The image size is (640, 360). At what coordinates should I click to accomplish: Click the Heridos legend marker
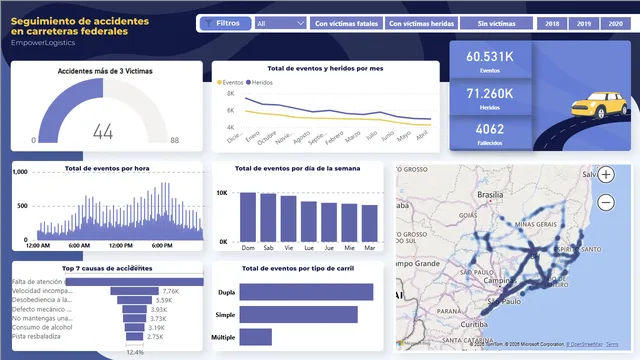[248, 82]
